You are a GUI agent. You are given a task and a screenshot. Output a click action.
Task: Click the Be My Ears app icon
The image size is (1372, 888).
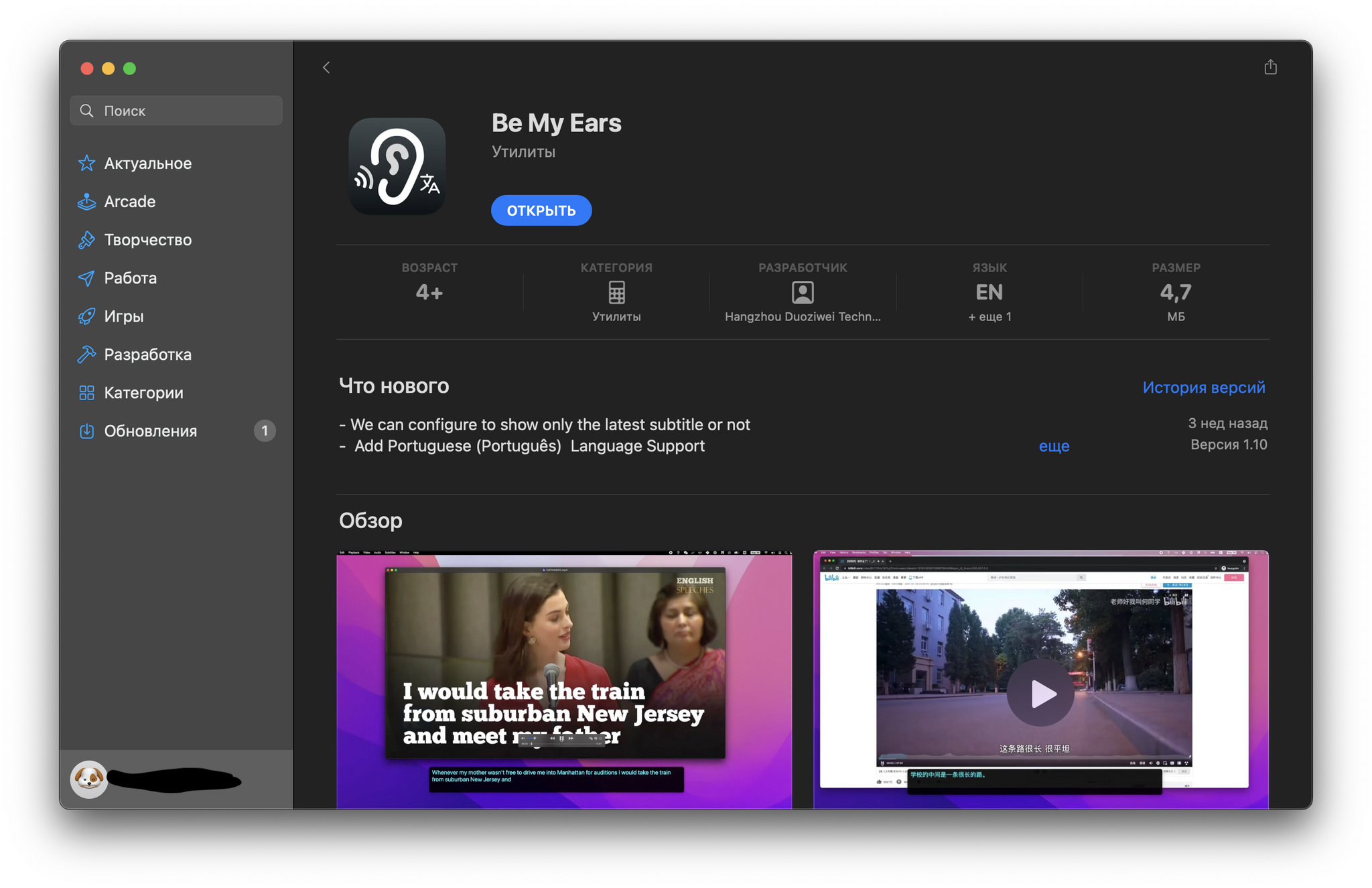click(397, 166)
